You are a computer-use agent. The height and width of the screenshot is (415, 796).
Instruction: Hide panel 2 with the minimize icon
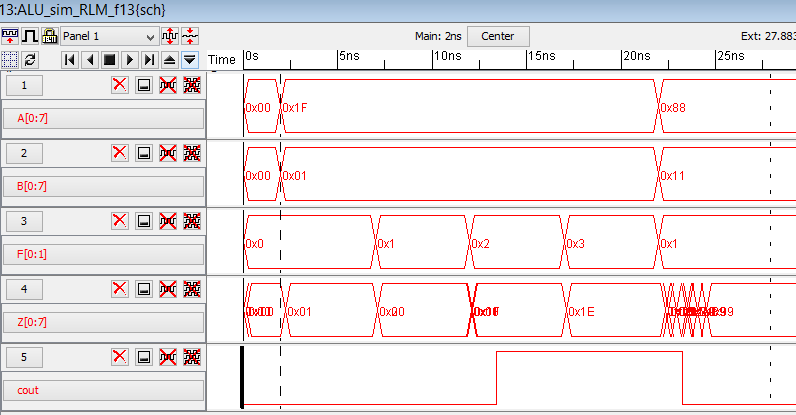coord(144,153)
